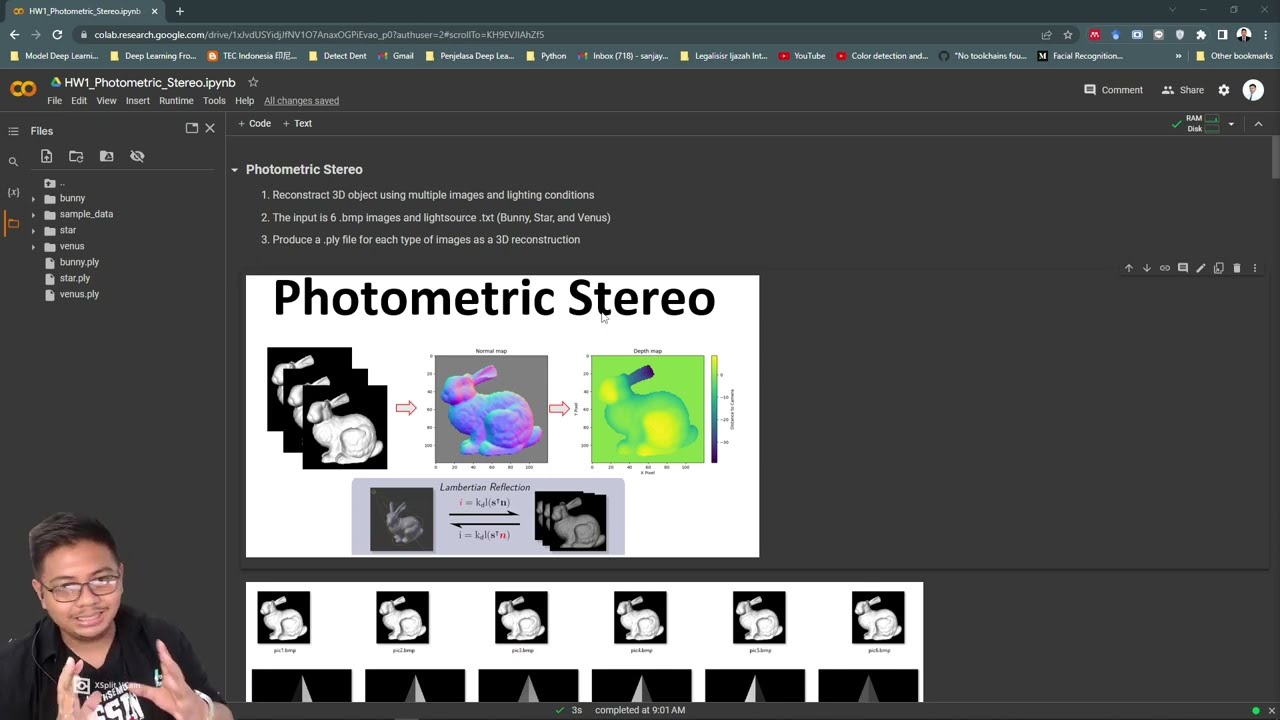The image size is (1280, 720).
Task: Mirror cell in tab
Action: 1219,268
